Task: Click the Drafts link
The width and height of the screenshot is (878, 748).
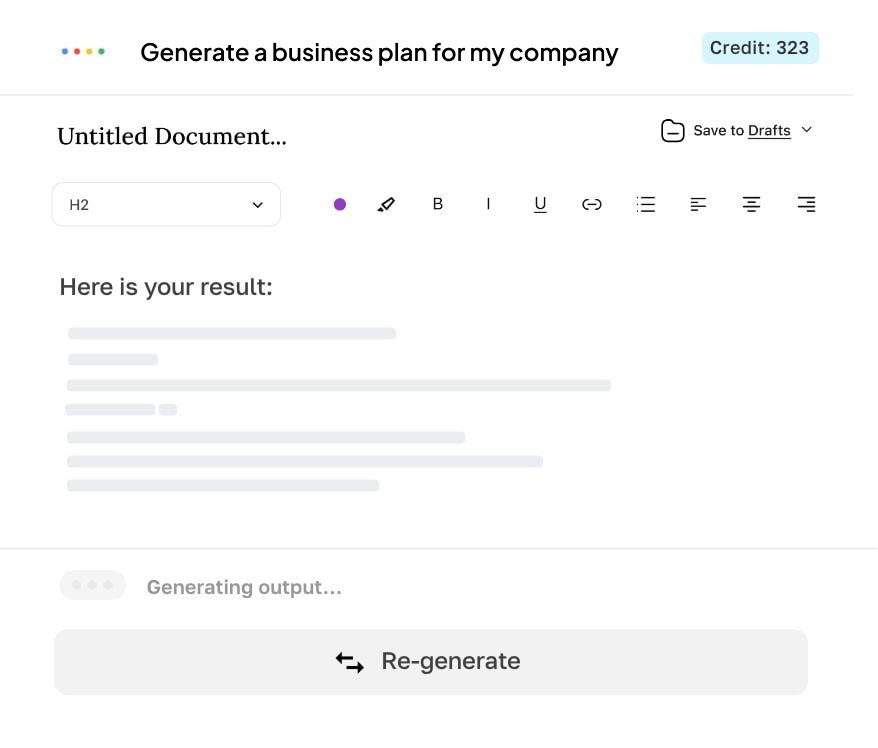Action: (x=769, y=131)
